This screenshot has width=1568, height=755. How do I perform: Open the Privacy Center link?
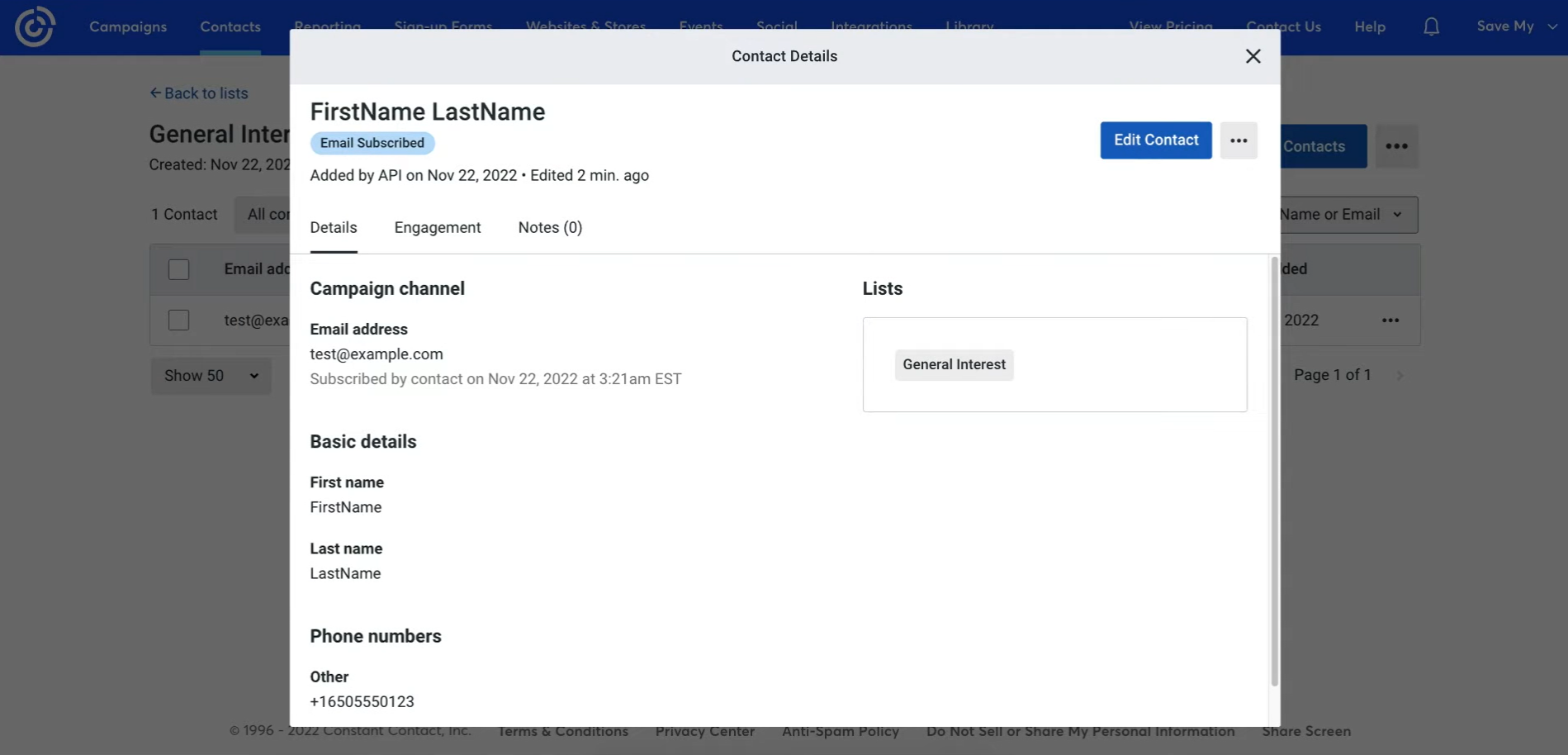[704, 731]
